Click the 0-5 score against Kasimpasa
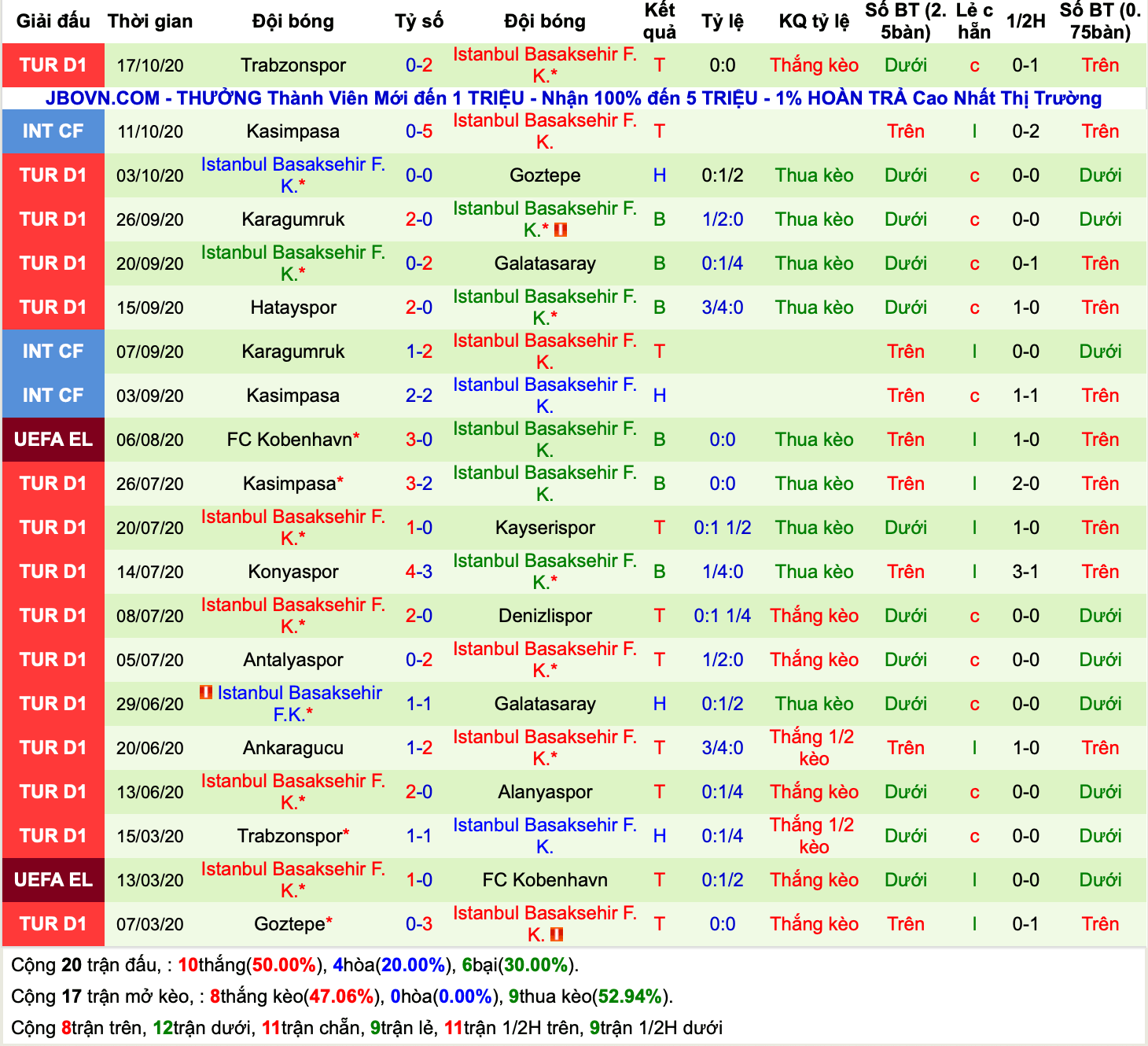 (x=419, y=131)
